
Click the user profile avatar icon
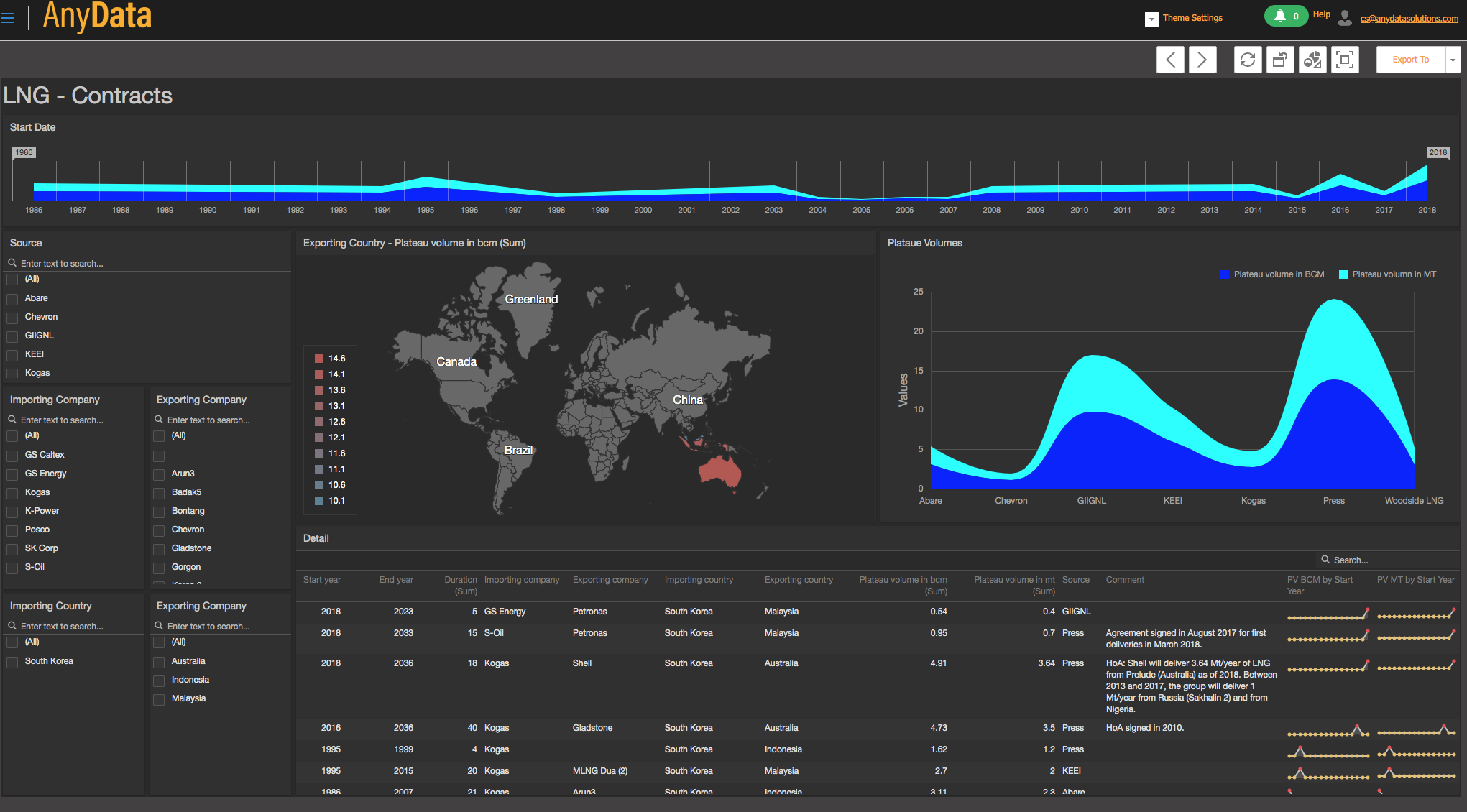tap(1344, 18)
